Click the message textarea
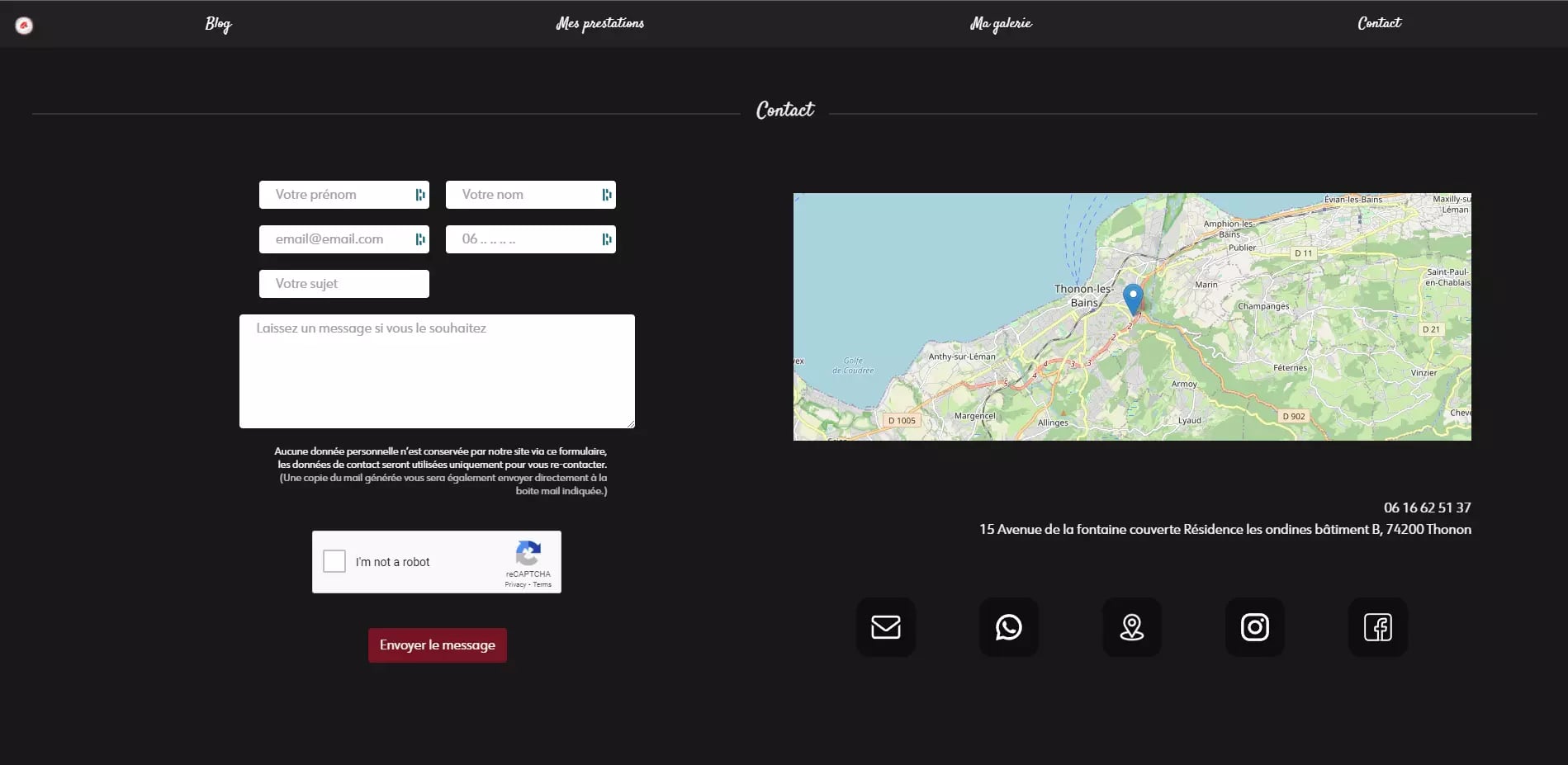Screen dimensions: 1568x765 click(437, 371)
